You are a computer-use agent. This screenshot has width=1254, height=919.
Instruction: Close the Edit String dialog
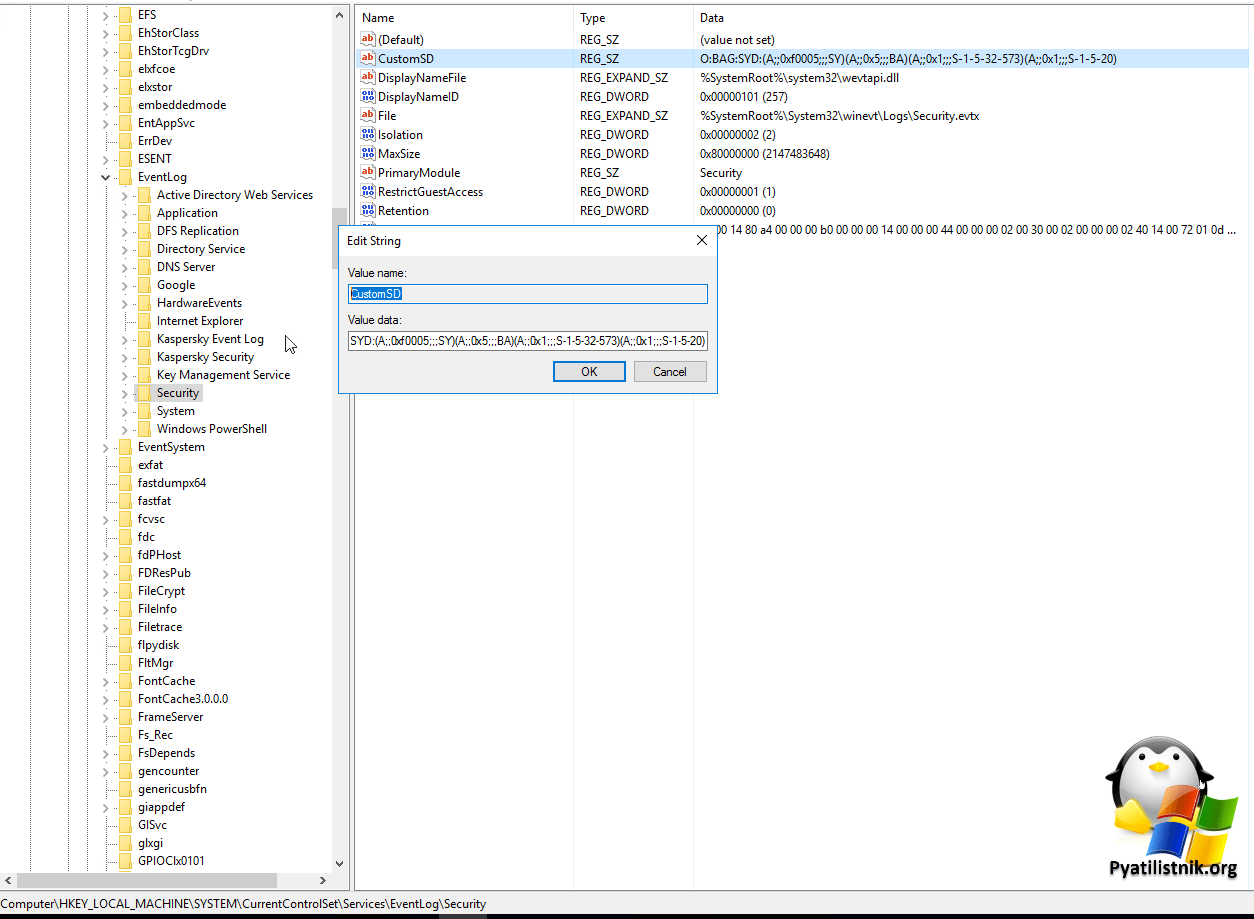[701, 240]
